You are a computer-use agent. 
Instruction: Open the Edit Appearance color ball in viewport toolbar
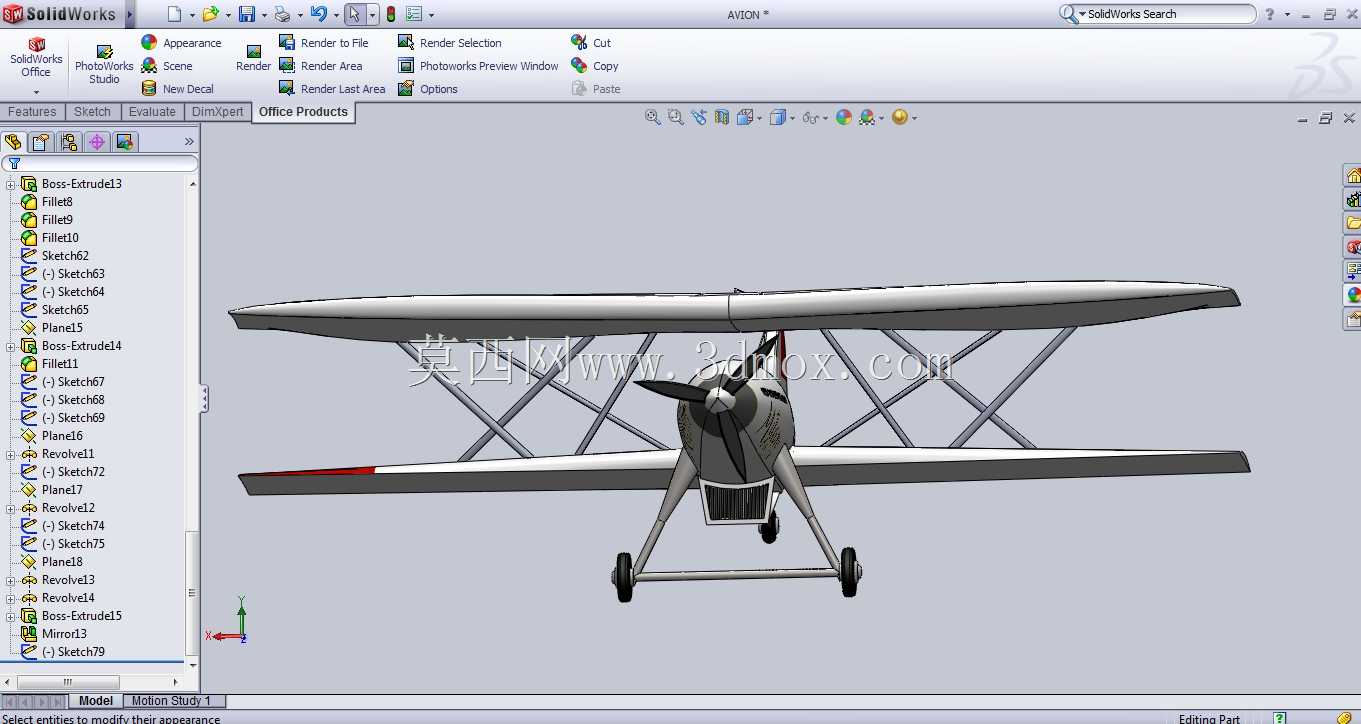pos(844,117)
